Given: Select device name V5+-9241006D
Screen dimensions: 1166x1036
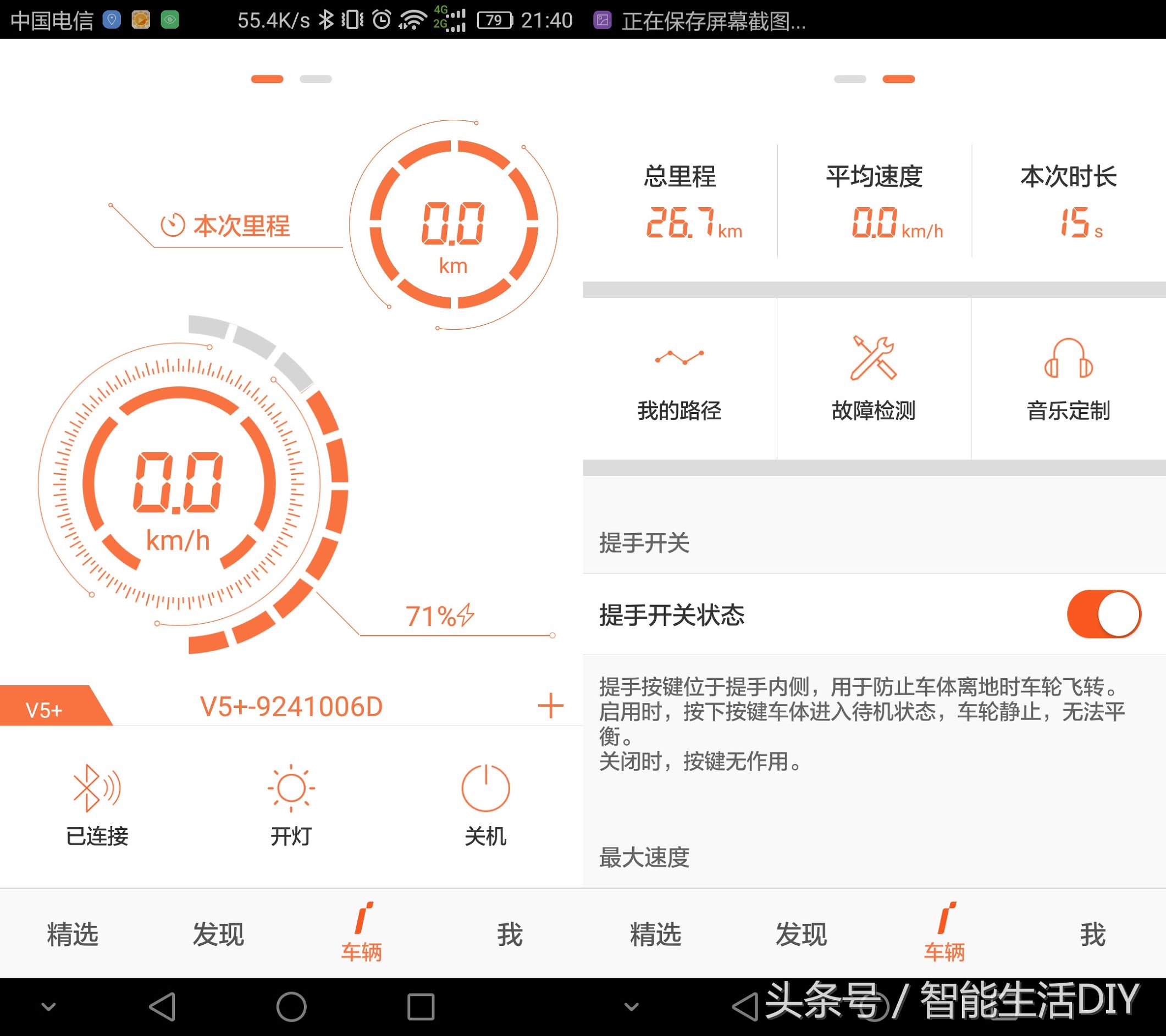Looking at the screenshot, I should (292, 706).
